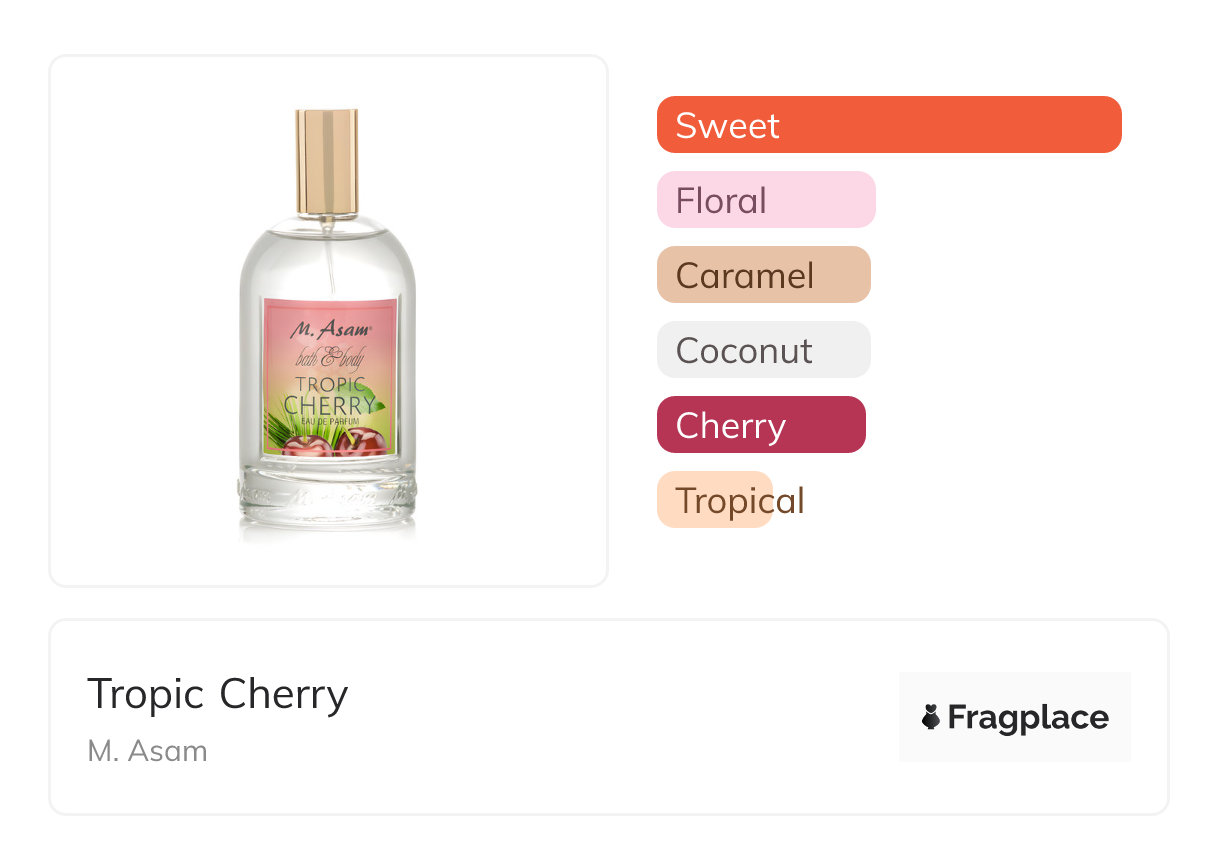Click the word TROPIC on the bottle label
This screenshot has height=864, width=1218.
pyautogui.click(x=326, y=385)
